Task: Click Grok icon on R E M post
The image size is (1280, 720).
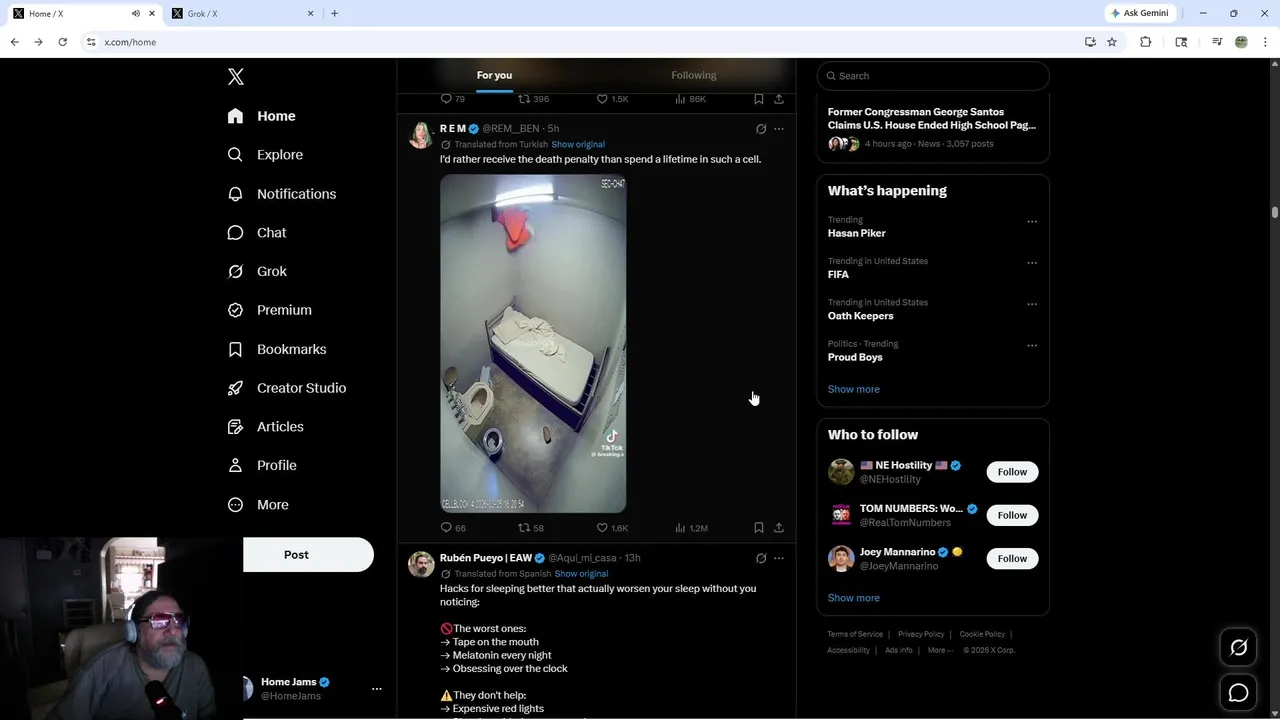Action: click(761, 129)
